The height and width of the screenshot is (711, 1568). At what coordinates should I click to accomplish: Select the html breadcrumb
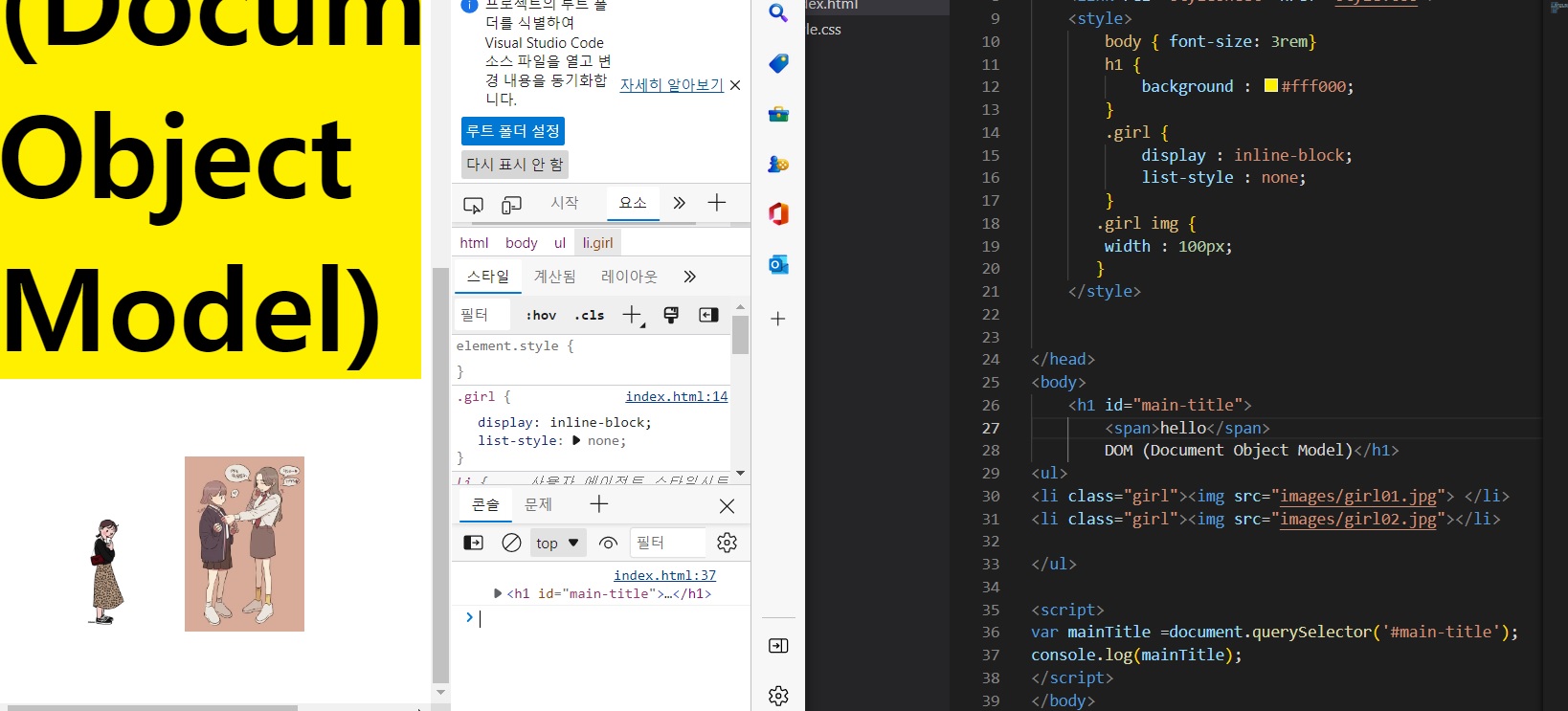point(474,243)
